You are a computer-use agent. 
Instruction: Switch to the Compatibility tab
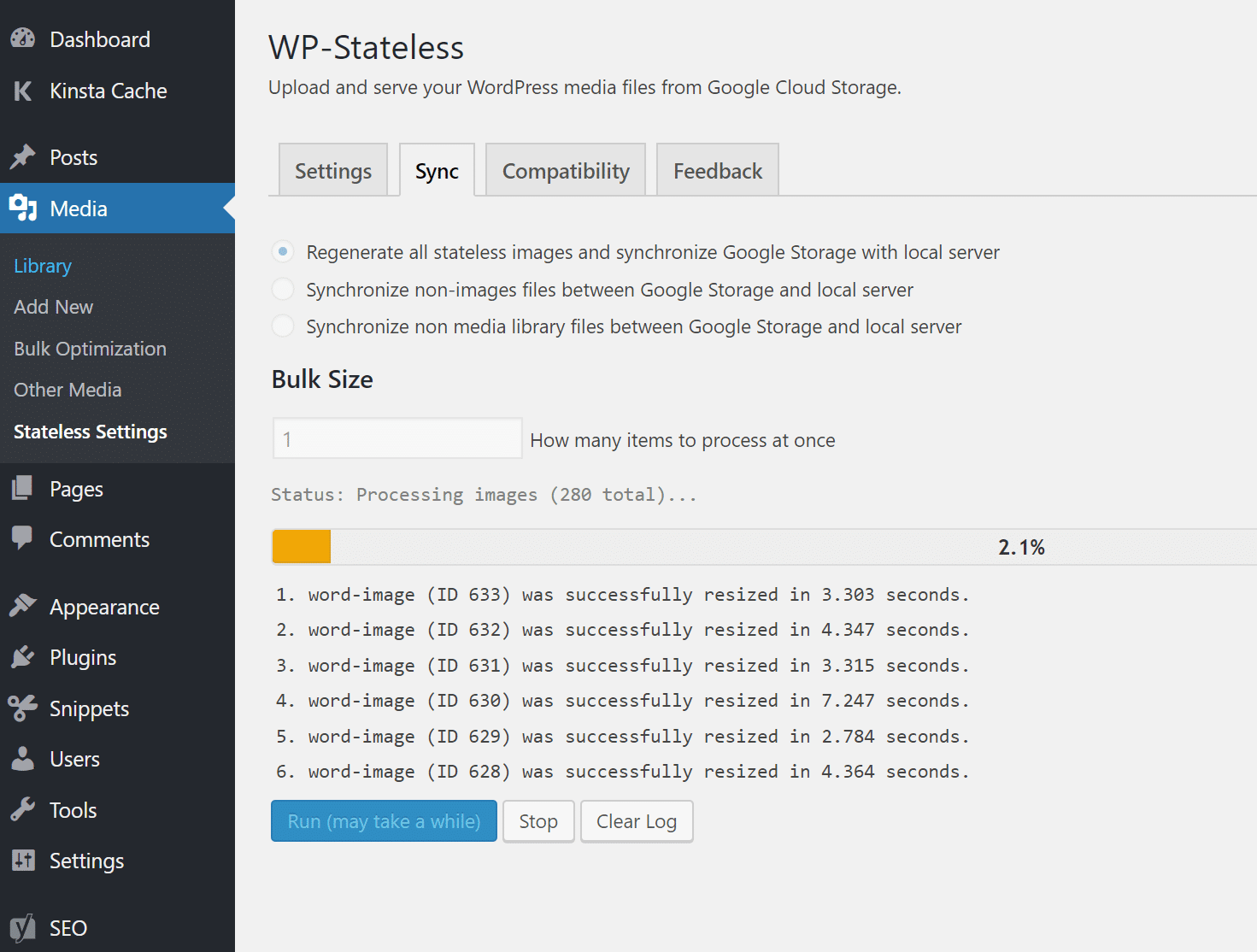click(x=565, y=169)
